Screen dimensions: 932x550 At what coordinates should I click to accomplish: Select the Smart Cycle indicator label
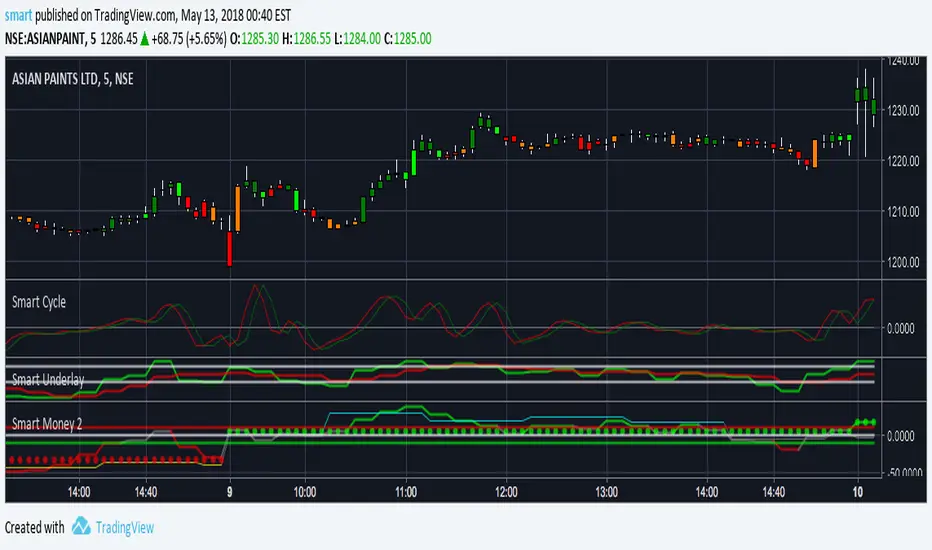click(39, 302)
